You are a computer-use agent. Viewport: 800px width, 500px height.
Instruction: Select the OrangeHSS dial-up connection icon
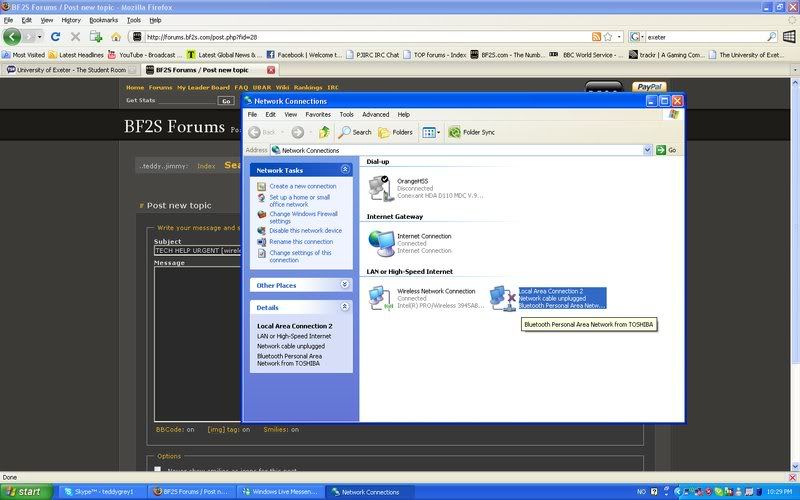[x=381, y=188]
